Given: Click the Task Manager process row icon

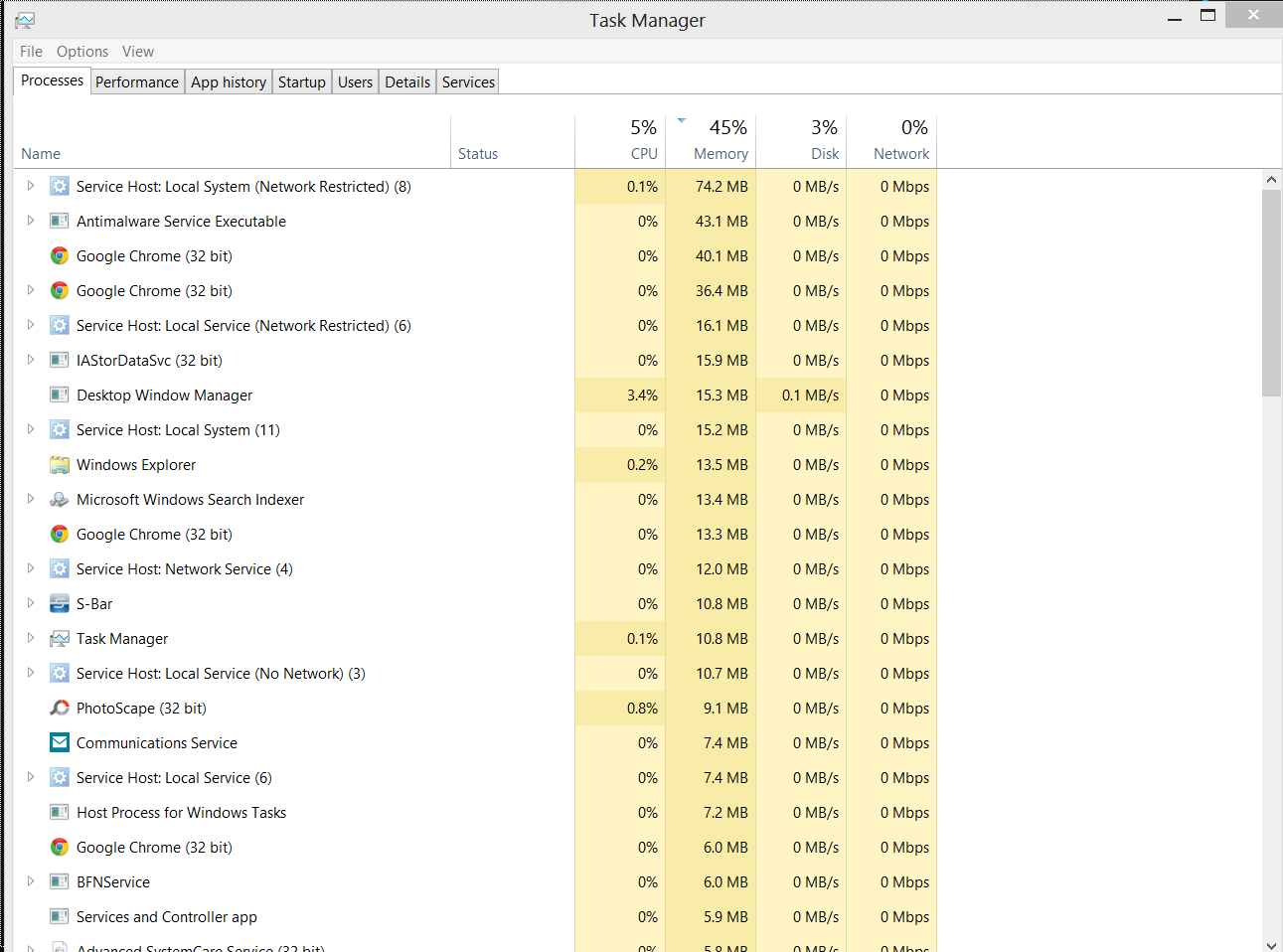Looking at the screenshot, I should point(60,639).
